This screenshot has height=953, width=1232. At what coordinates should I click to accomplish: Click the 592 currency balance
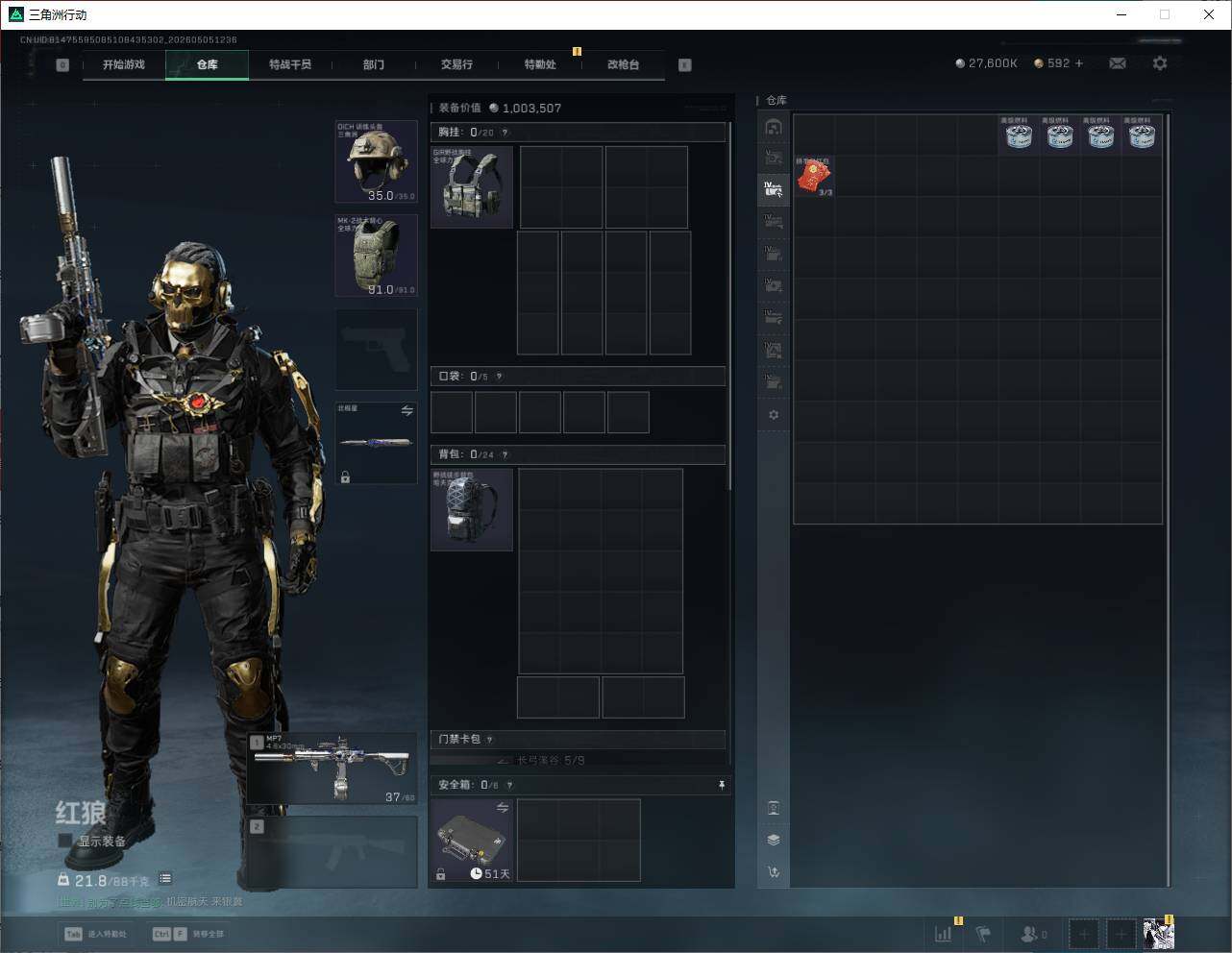1051,63
